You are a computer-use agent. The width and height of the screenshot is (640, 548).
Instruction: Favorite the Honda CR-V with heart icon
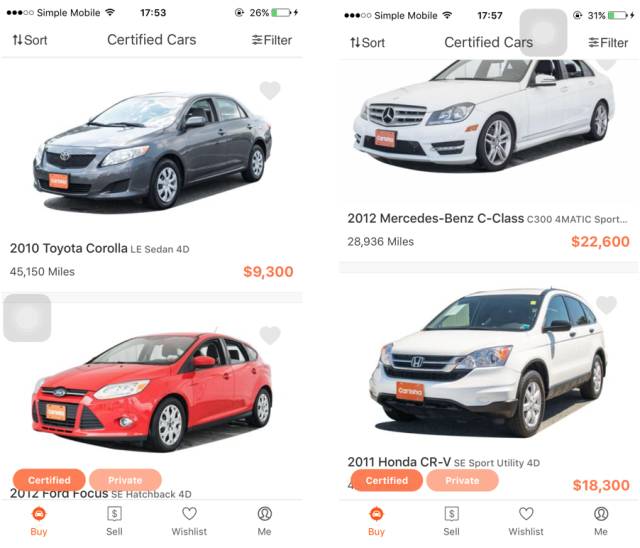pyautogui.click(x=607, y=304)
